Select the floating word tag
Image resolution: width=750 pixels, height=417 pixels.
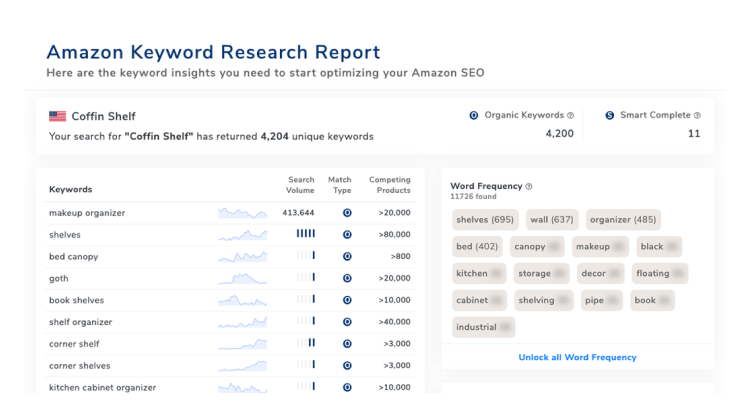click(x=660, y=274)
